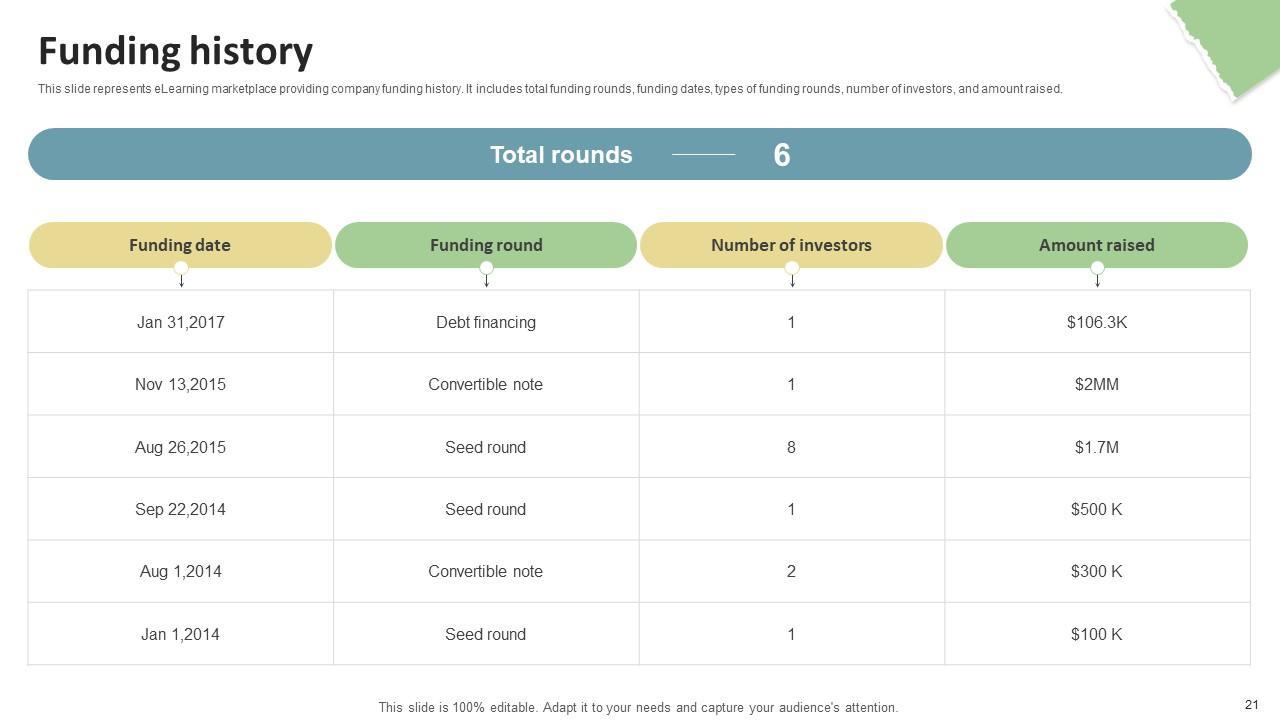Screen dimensions: 1280x720
Task: Click the slide number 21
Action: pyautogui.click(x=1252, y=705)
